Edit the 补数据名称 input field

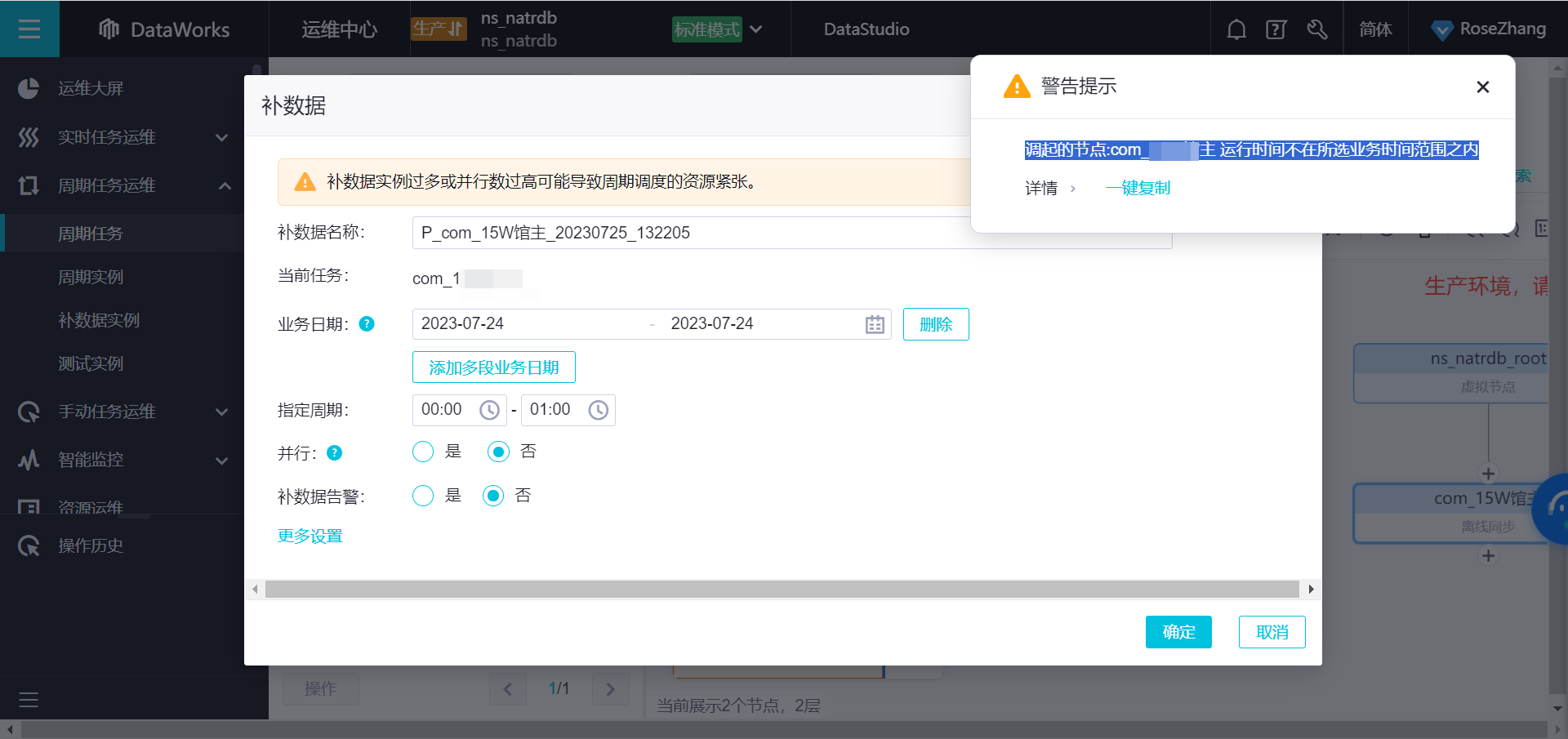click(792, 233)
